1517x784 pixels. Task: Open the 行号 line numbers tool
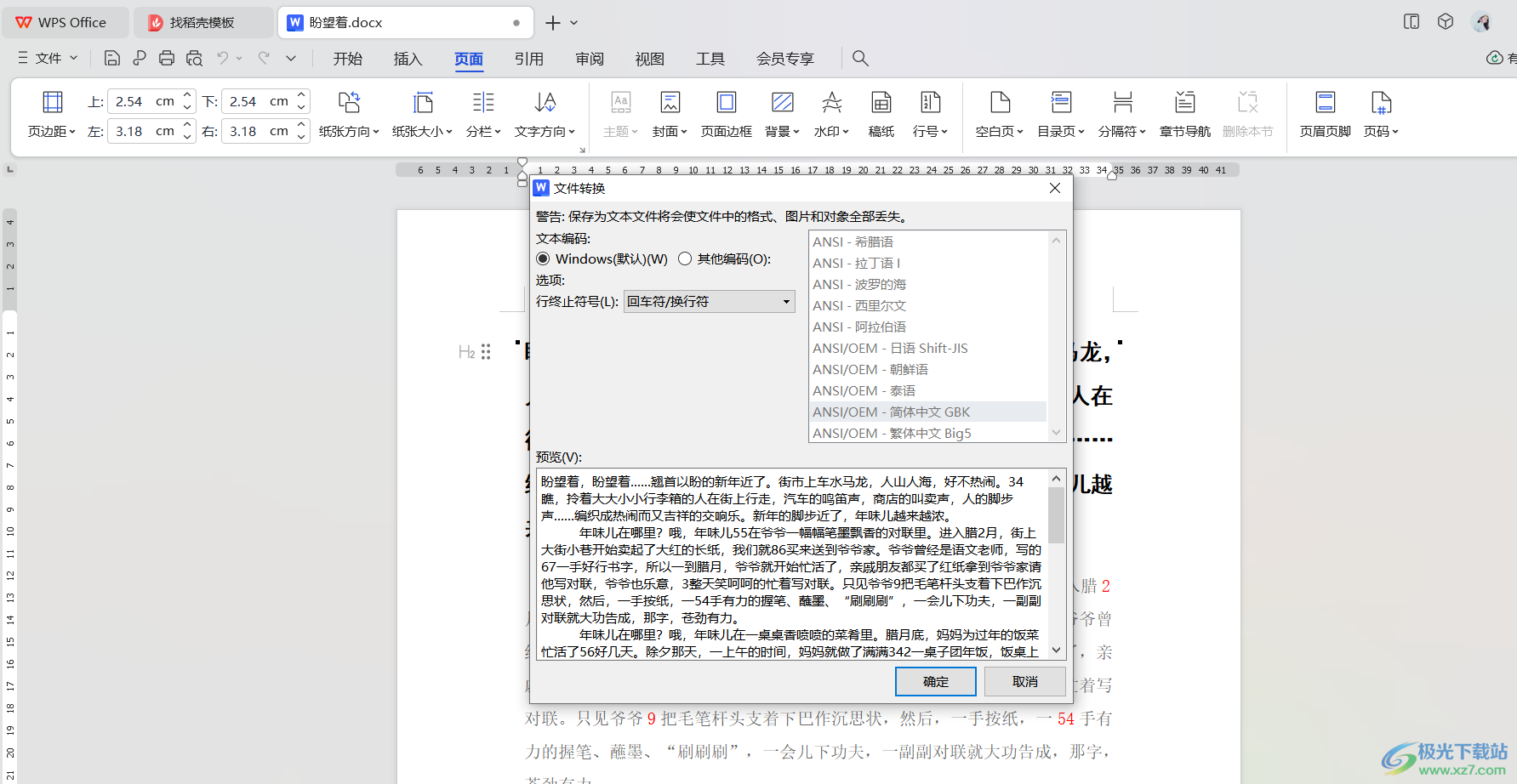(x=930, y=114)
